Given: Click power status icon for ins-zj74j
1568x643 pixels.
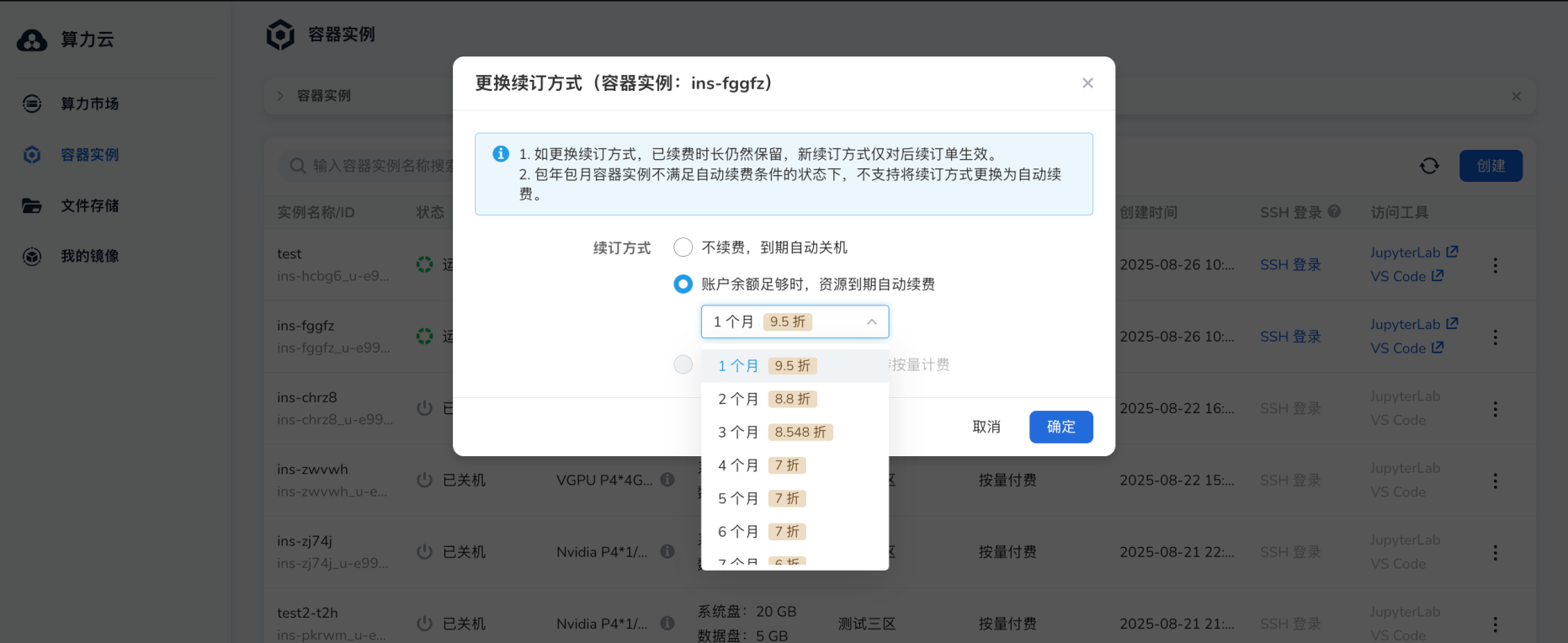Looking at the screenshot, I should pos(425,552).
